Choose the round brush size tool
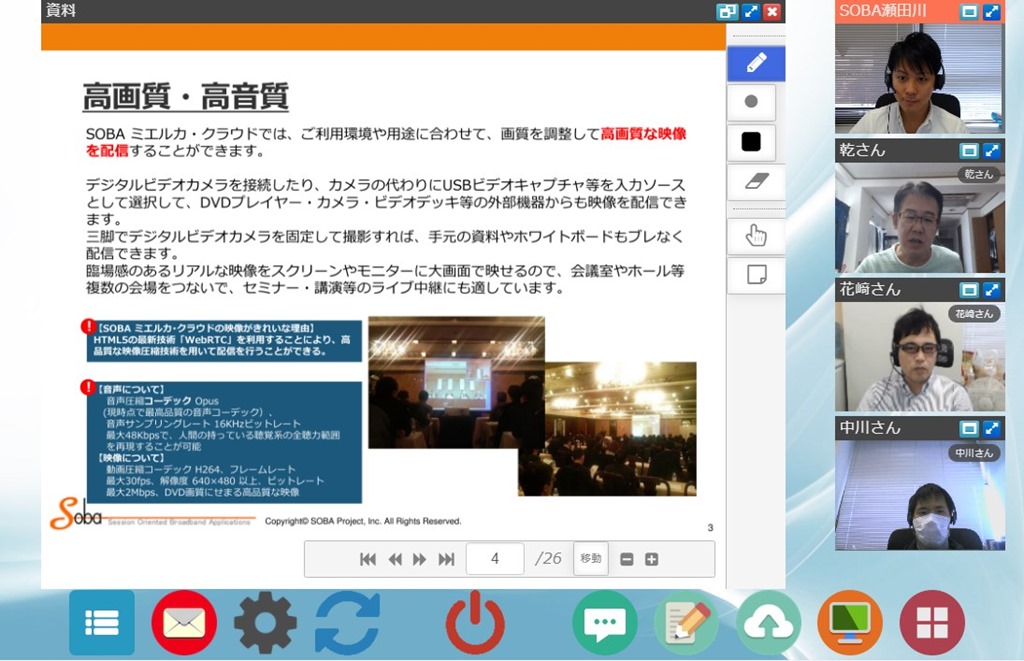 coord(751,102)
